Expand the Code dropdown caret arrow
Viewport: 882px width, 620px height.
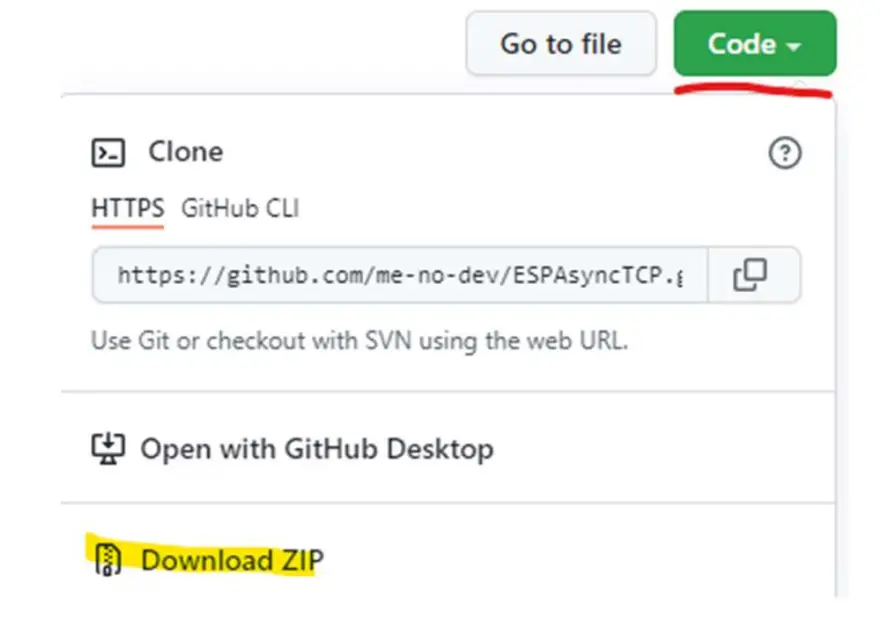point(794,47)
